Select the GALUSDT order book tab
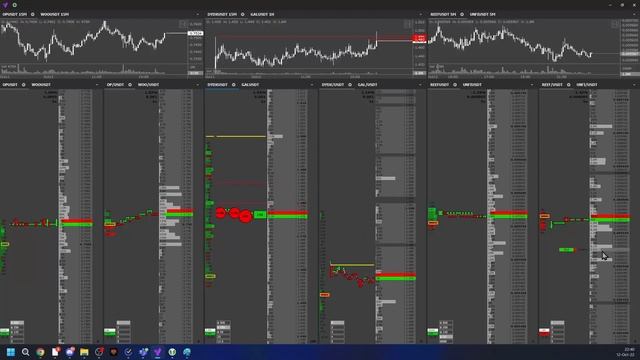 250,85
